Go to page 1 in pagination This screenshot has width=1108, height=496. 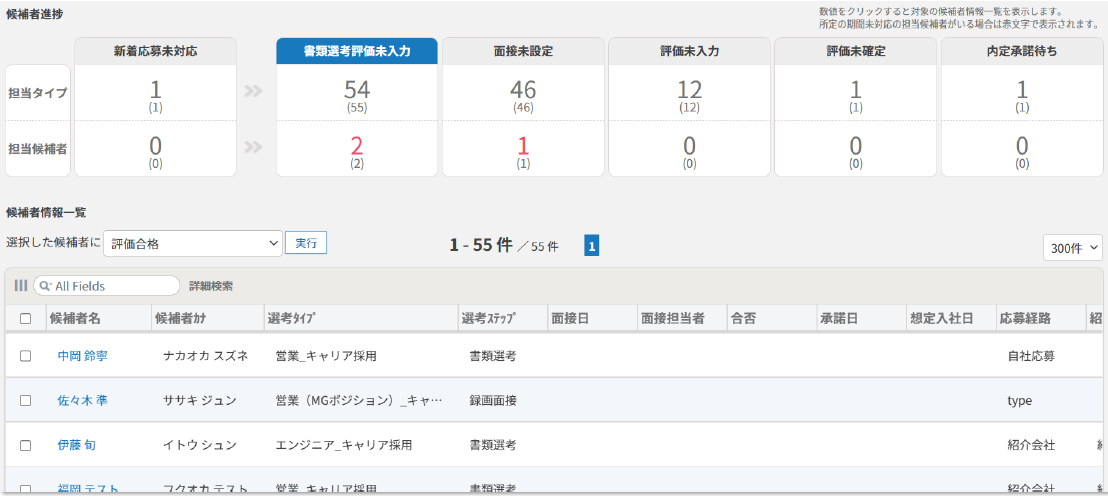(x=591, y=245)
